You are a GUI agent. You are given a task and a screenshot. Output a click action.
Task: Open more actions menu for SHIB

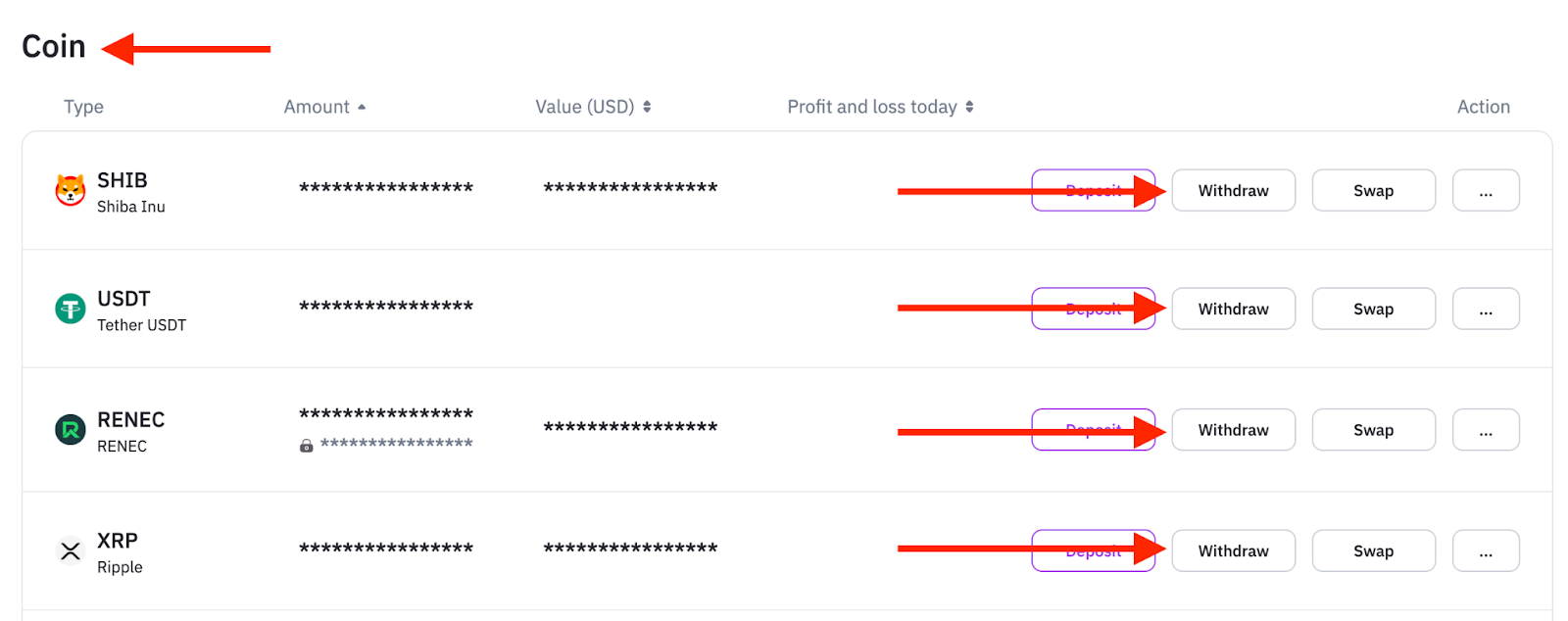tap(1486, 190)
